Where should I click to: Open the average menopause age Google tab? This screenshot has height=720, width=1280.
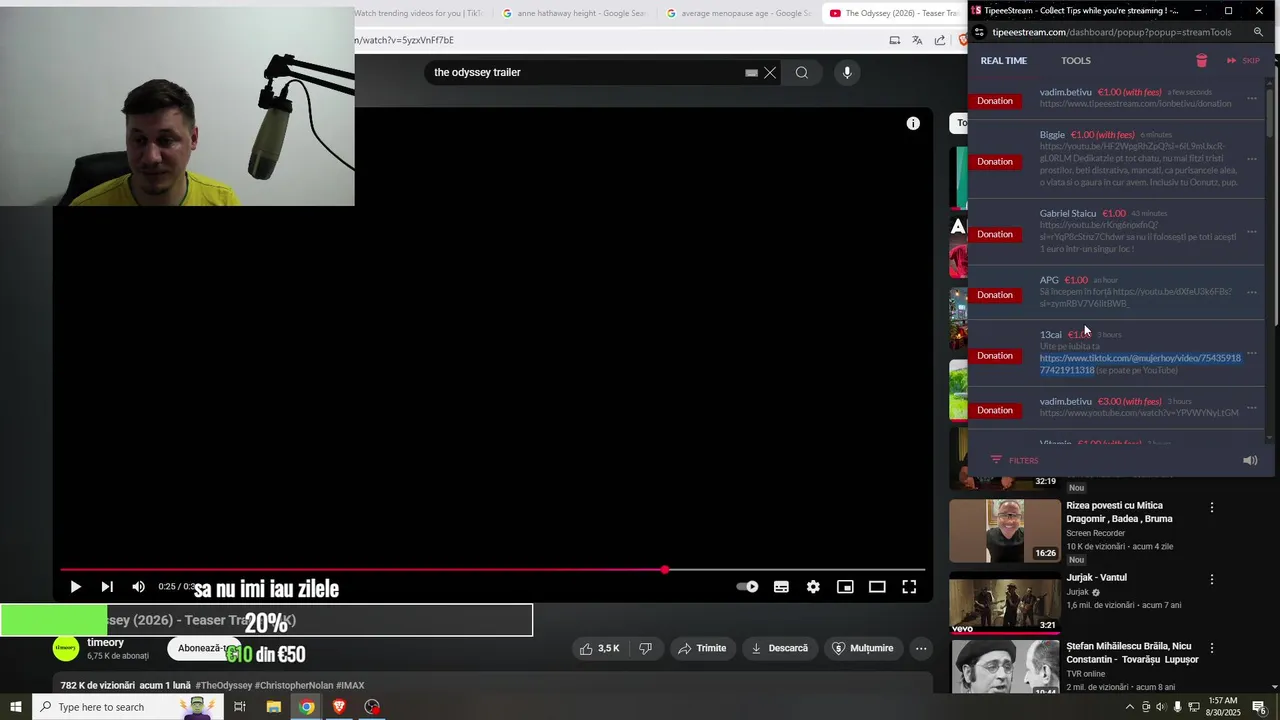click(x=738, y=13)
